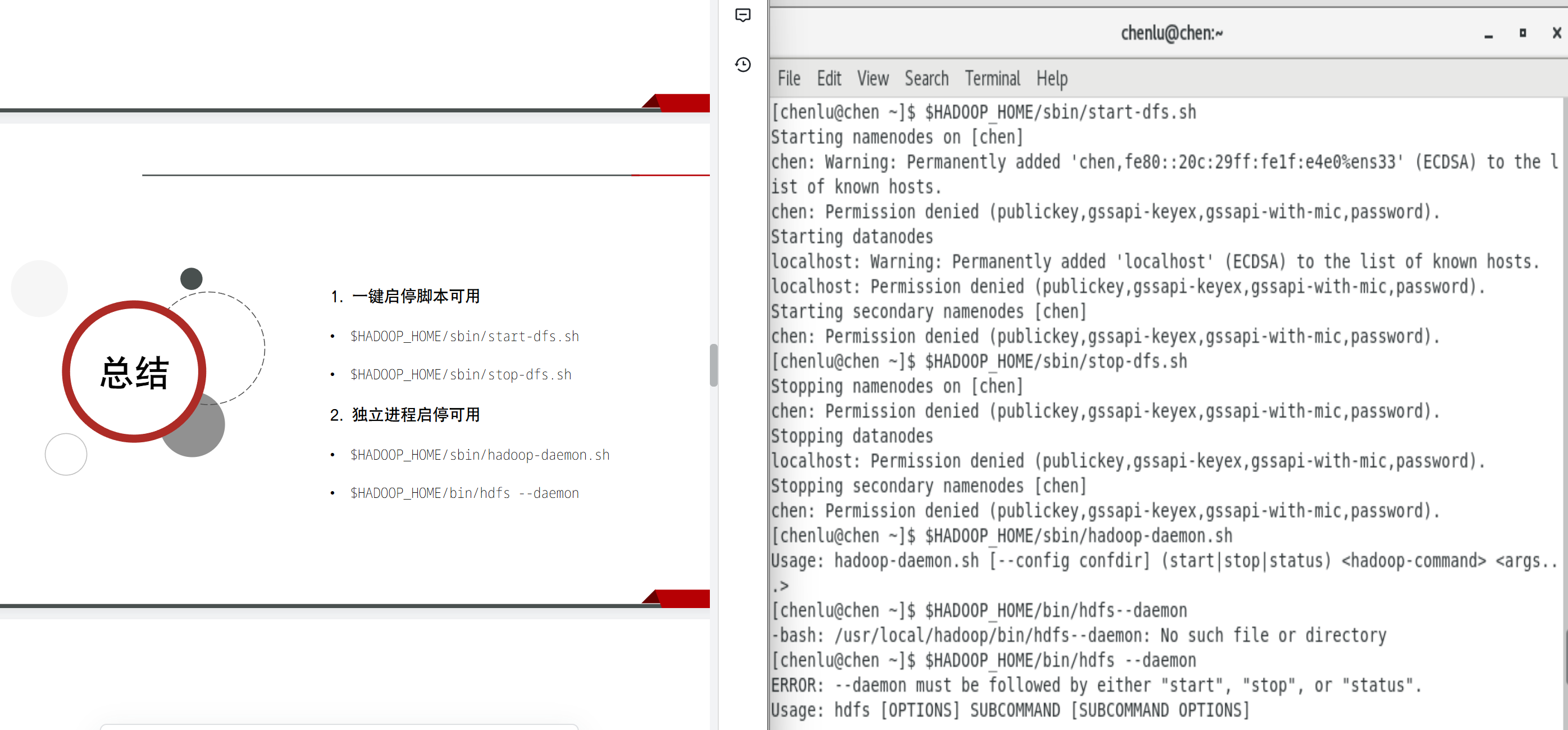Click the hadoop-daemon.sh bullet on the slide

click(479, 455)
